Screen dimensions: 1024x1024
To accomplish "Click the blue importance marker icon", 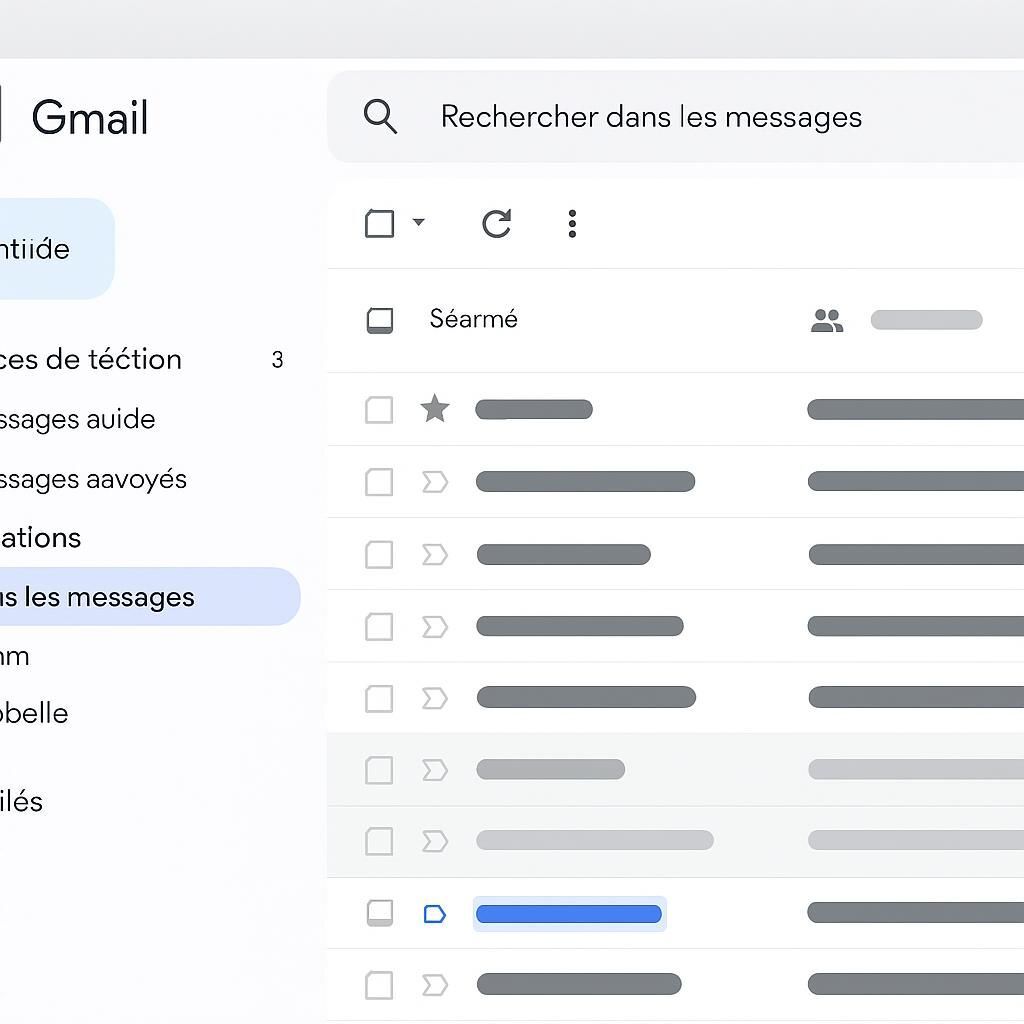I will 435,914.
